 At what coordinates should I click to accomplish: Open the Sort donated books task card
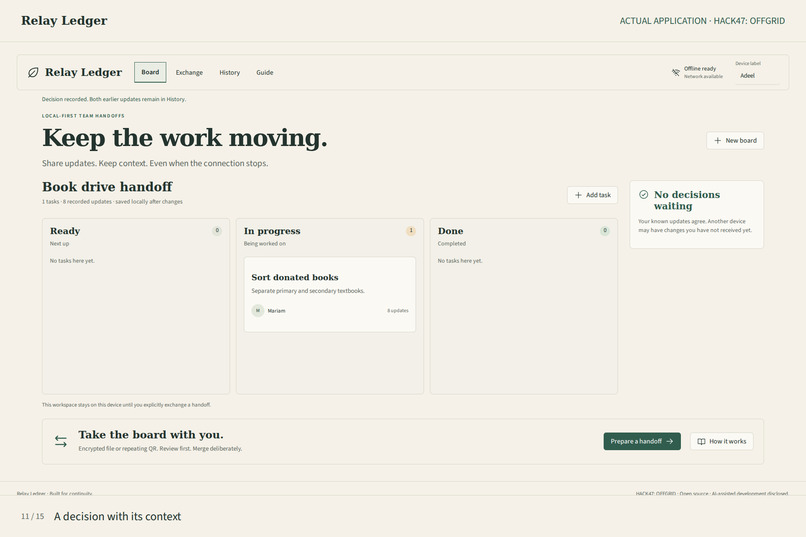click(330, 295)
